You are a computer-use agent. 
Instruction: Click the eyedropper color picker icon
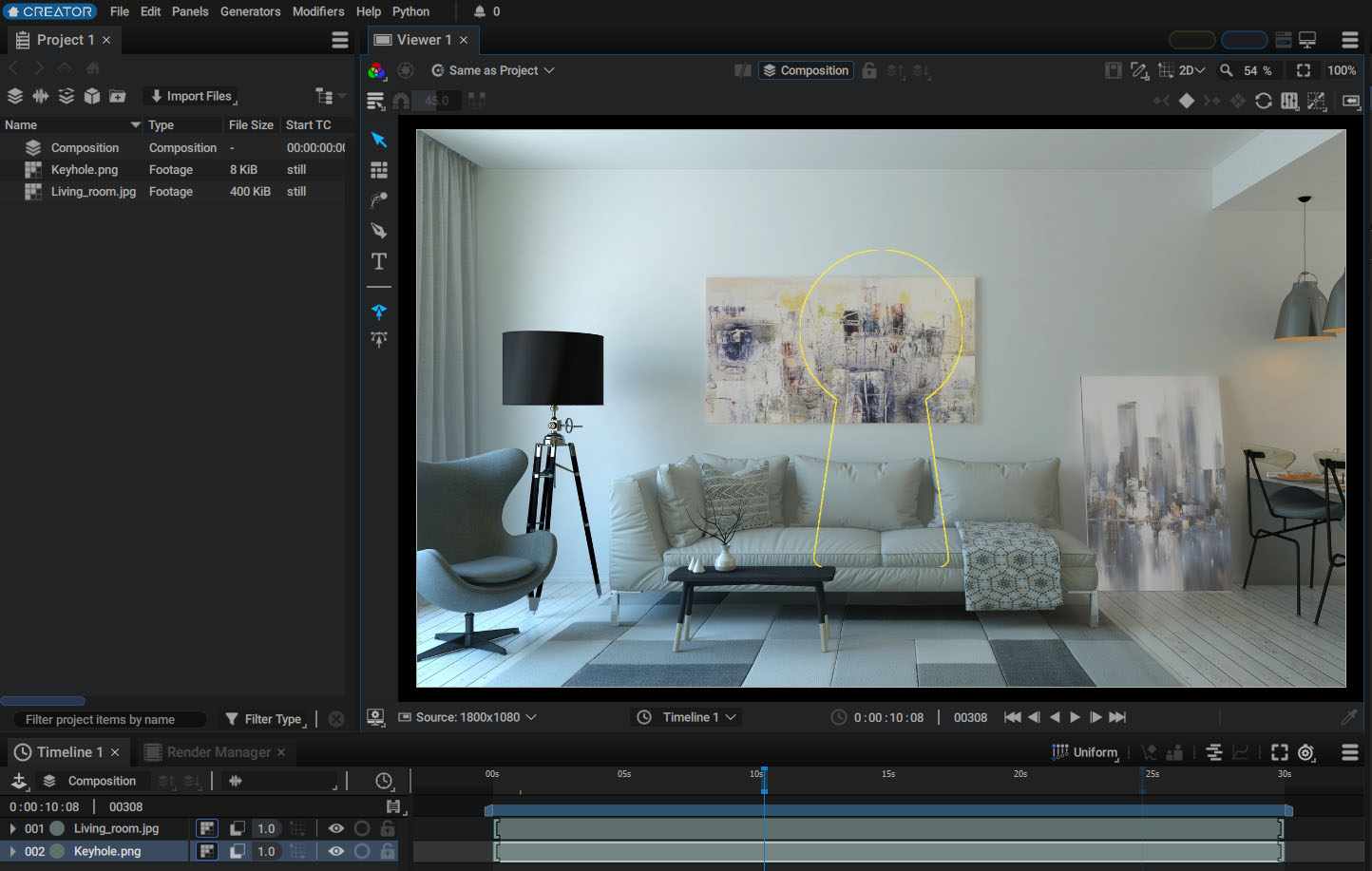point(1348,717)
